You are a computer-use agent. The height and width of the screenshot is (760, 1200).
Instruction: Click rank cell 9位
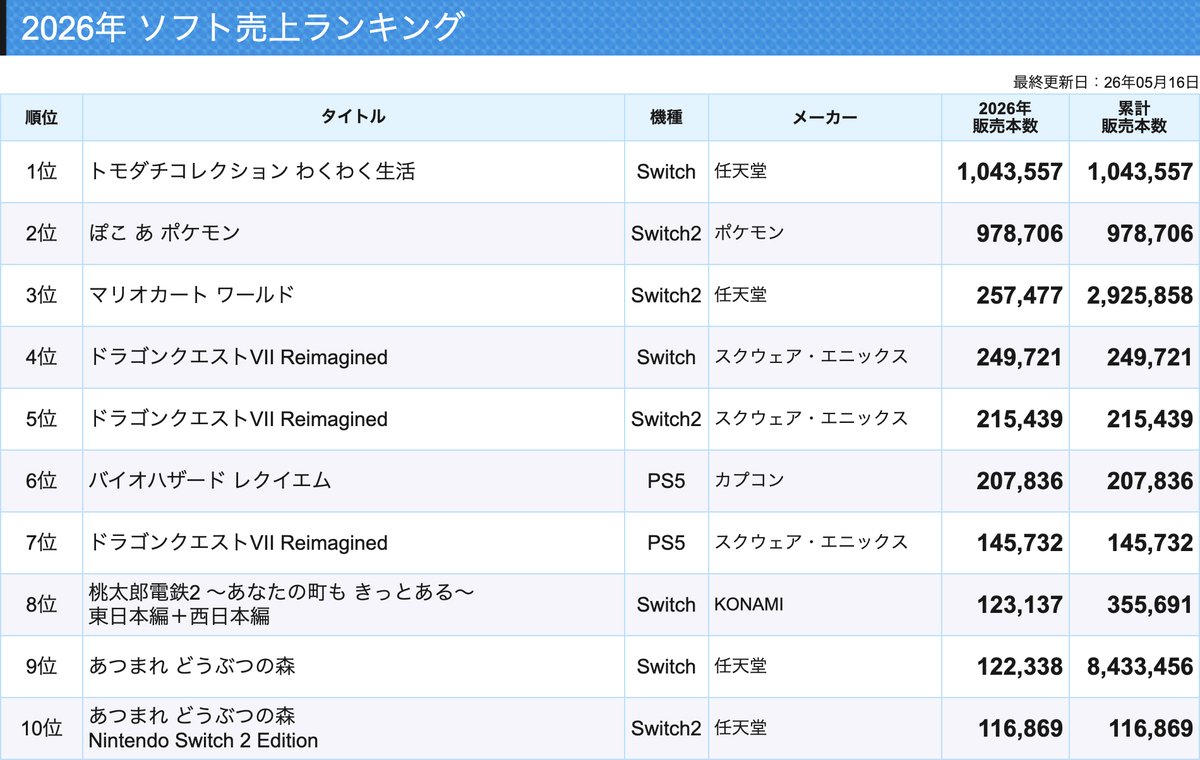coord(42,666)
